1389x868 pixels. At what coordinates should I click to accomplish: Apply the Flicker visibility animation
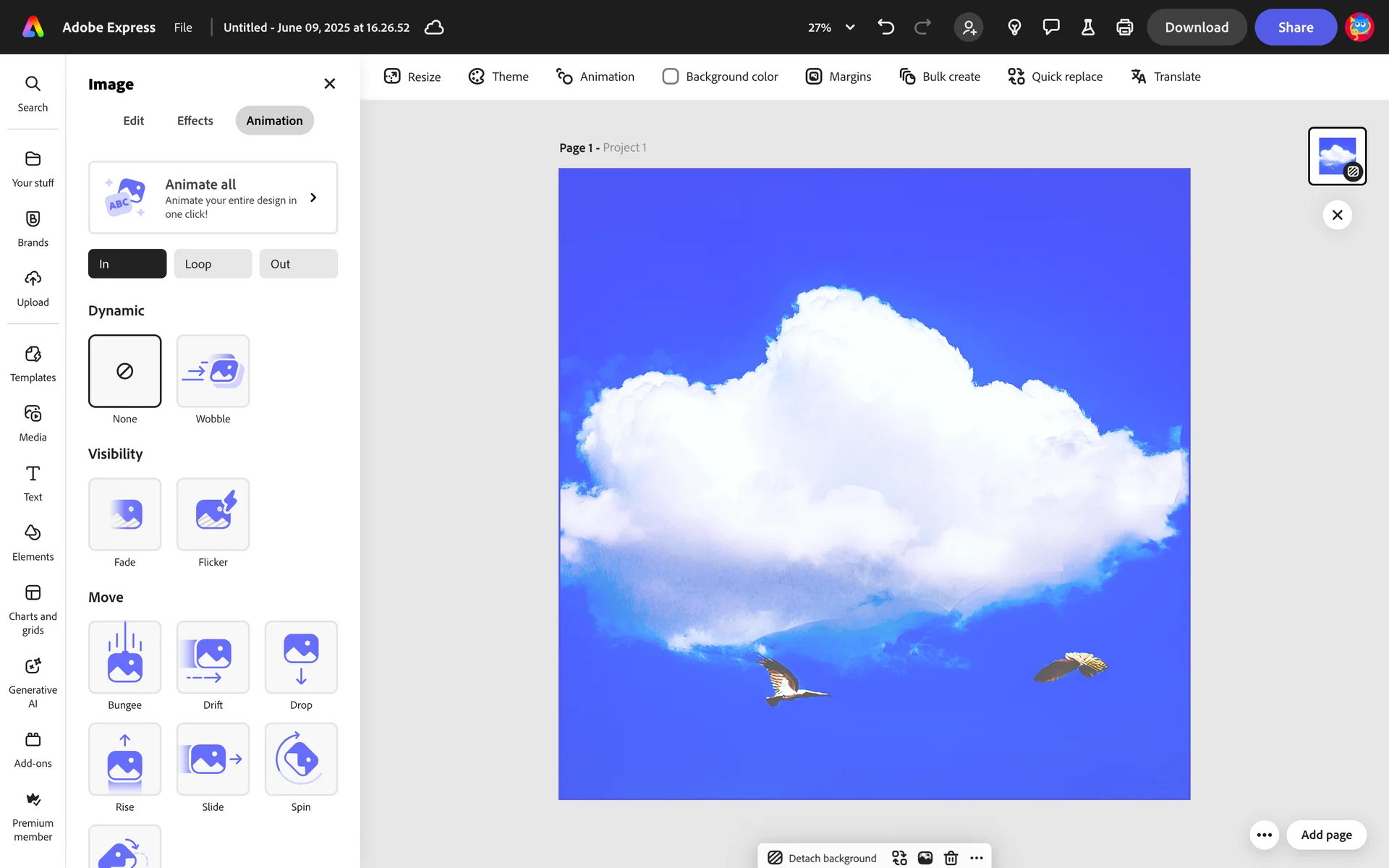tap(213, 514)
